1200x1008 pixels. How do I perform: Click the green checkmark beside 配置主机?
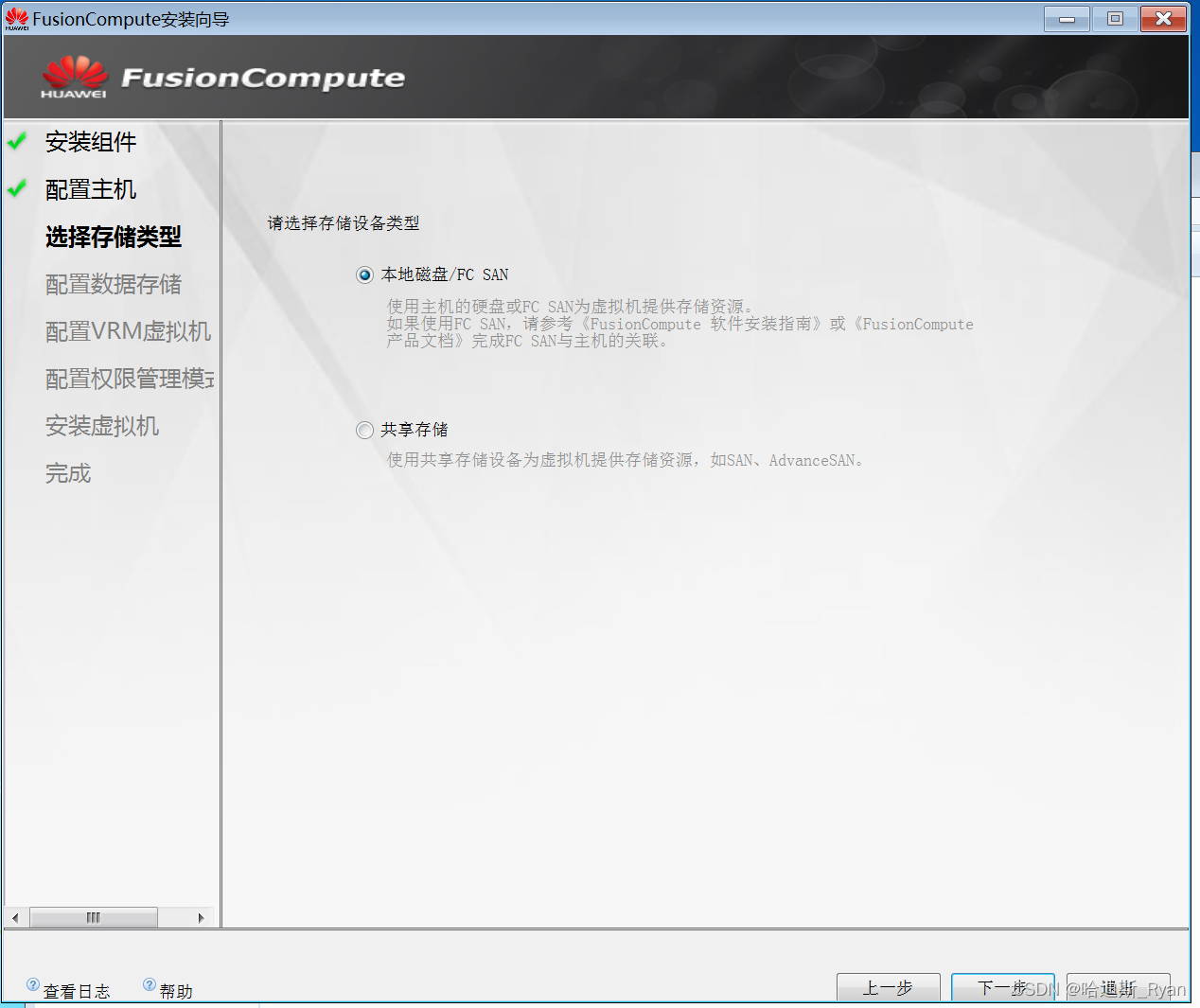(17, 189)
